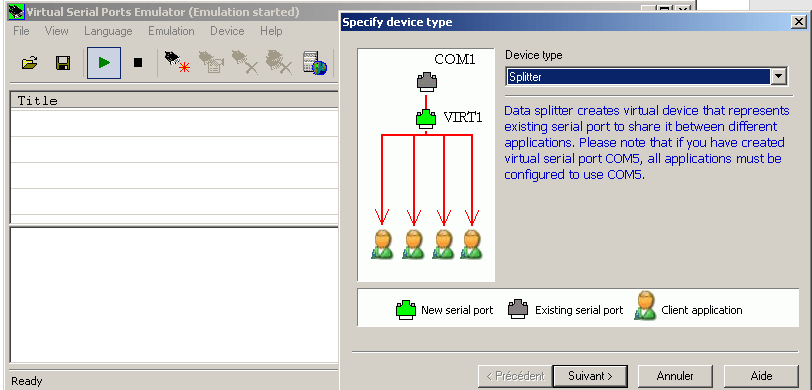The width and height of the screenshot is (812, 390).
Task: Open the View menu
Action: [56, 31]
